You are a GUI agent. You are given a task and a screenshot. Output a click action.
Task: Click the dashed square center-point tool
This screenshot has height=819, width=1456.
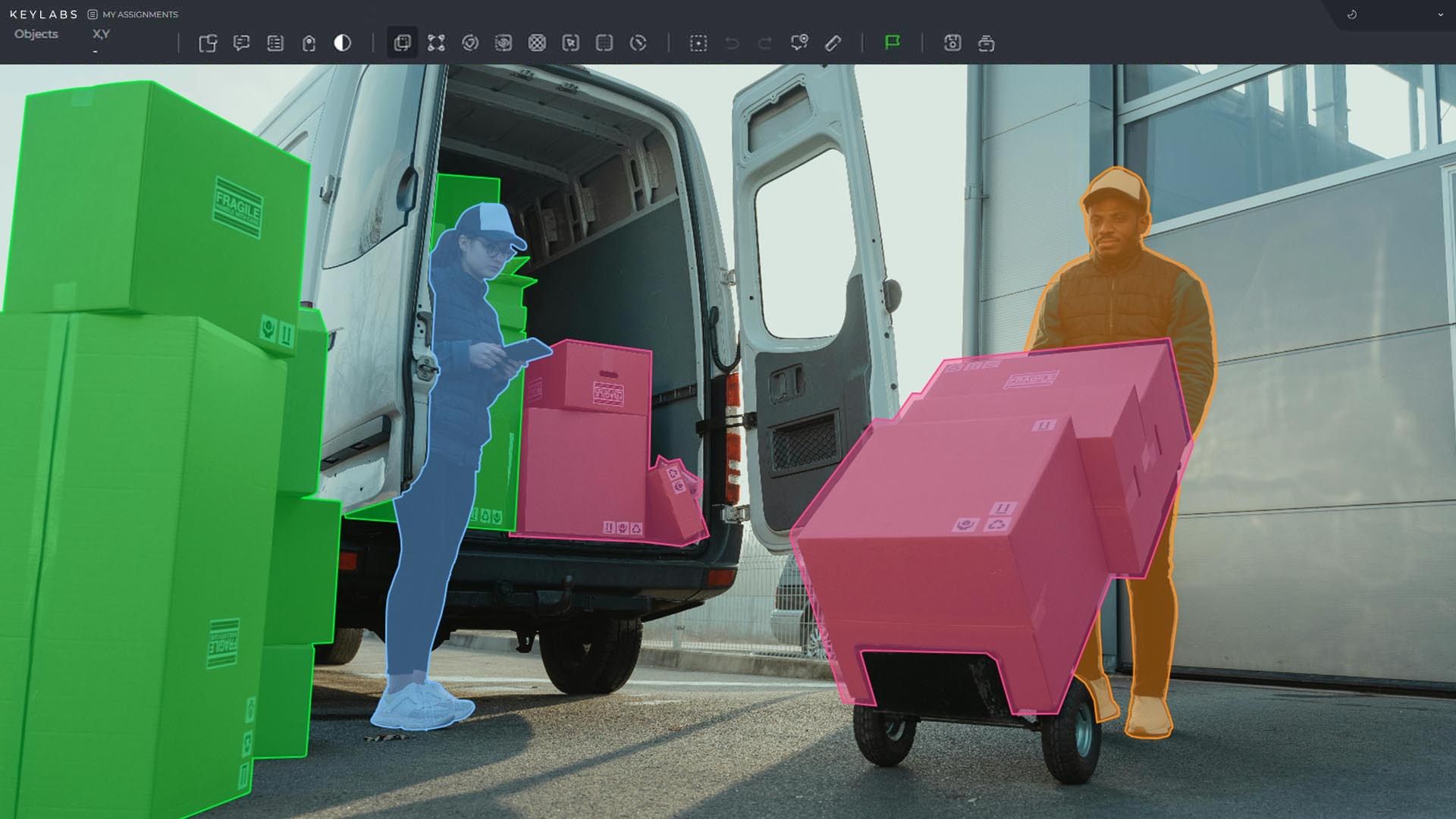pyautogui.click(x=698, y=43)
